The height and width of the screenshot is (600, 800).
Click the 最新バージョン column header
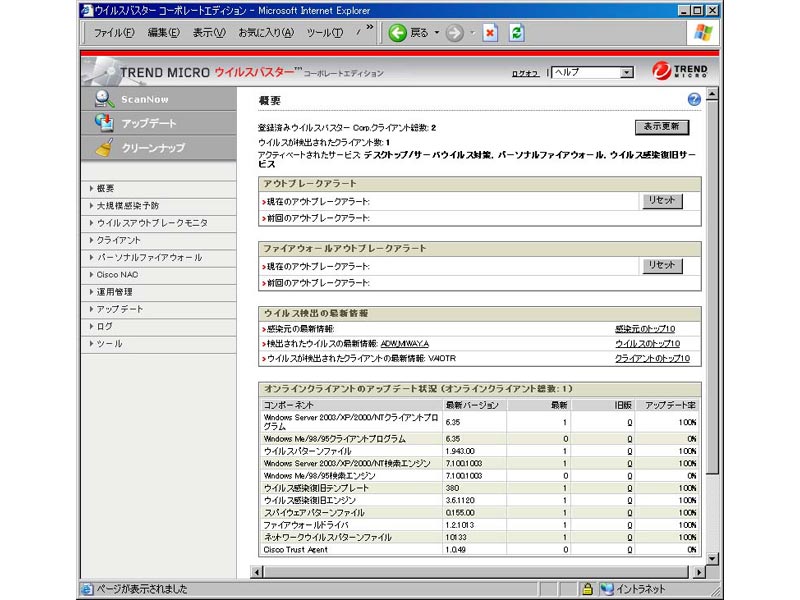click(472, 405)
